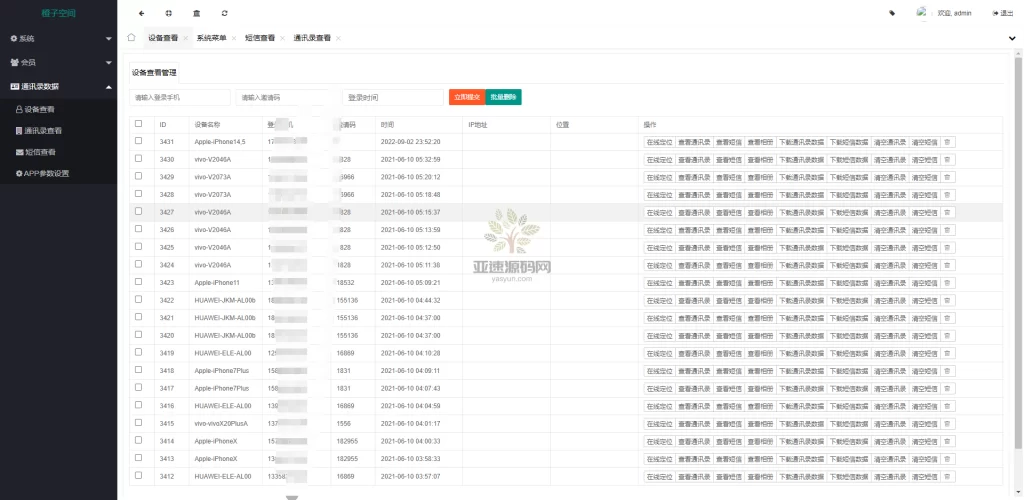Focus the 请输入登录手机 input field
Image resolution: width=1024 pixels, height=500 pixels.
pyautogui.click(x=180, y=97)
